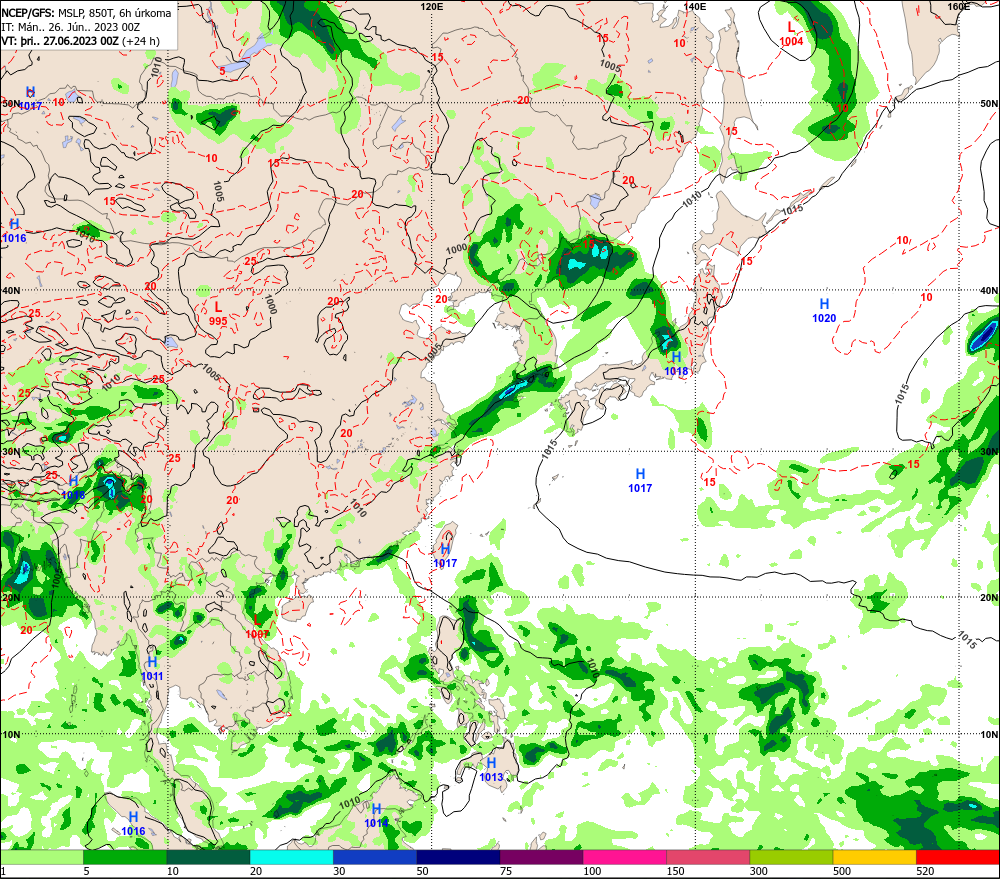1000x879 pixels.
Task: Click the H 1017 label in open ocean south of Japan
Action: [x=640, y=480]
